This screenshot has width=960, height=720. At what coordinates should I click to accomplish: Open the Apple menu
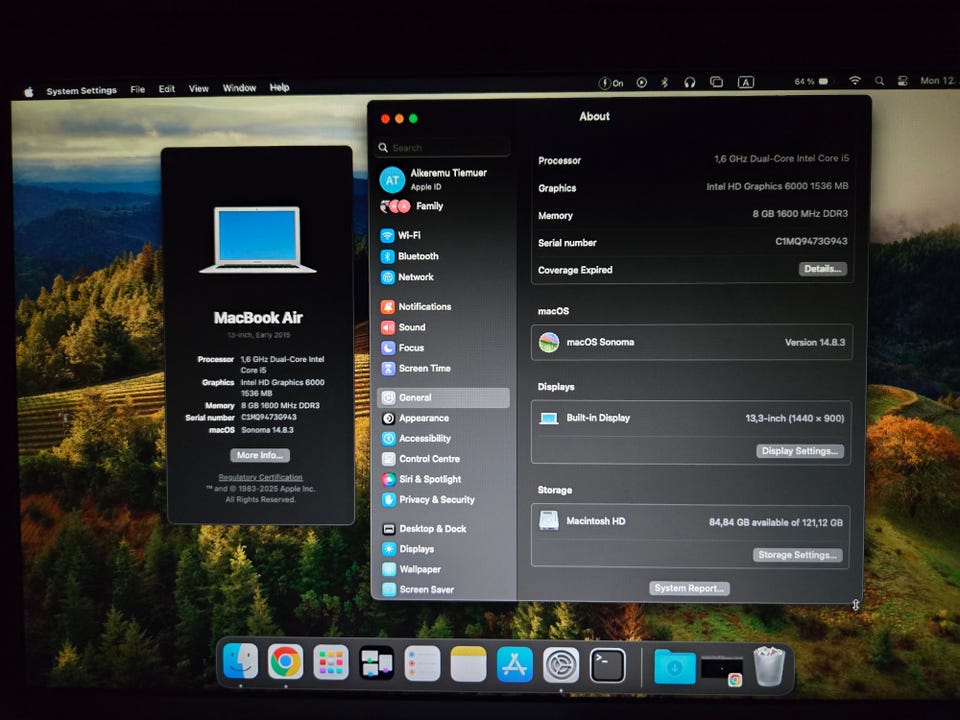click(x=29, y=92)
